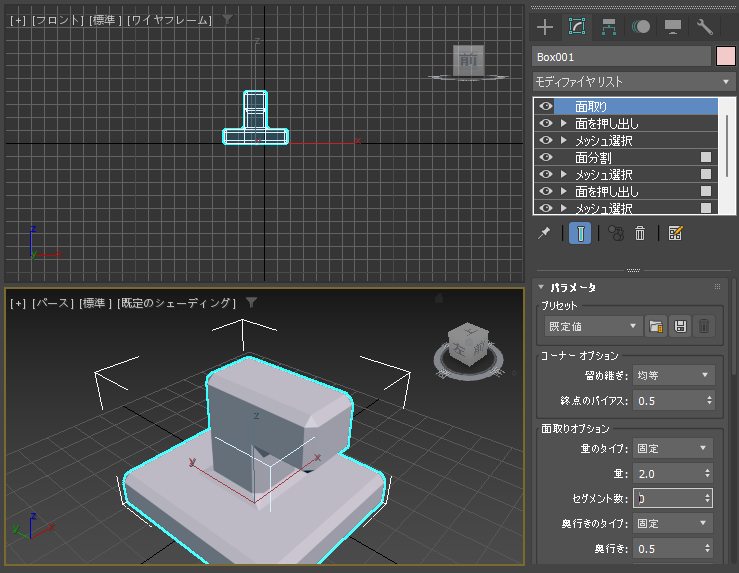Click the 終点のバイアス spinner arrows
Screen dimensions: 739x573
coord(709,401)
